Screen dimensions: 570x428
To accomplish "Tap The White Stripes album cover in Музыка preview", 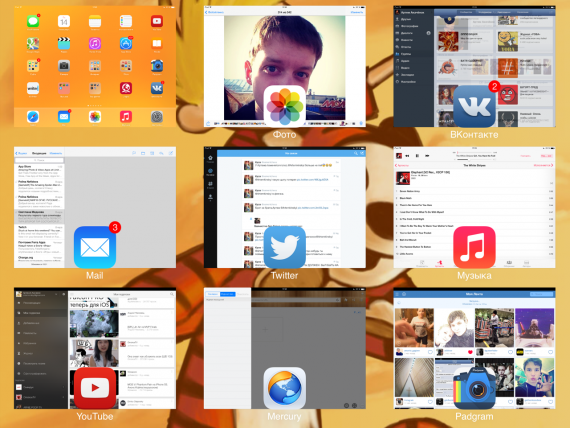I will (x=402, y=178).
